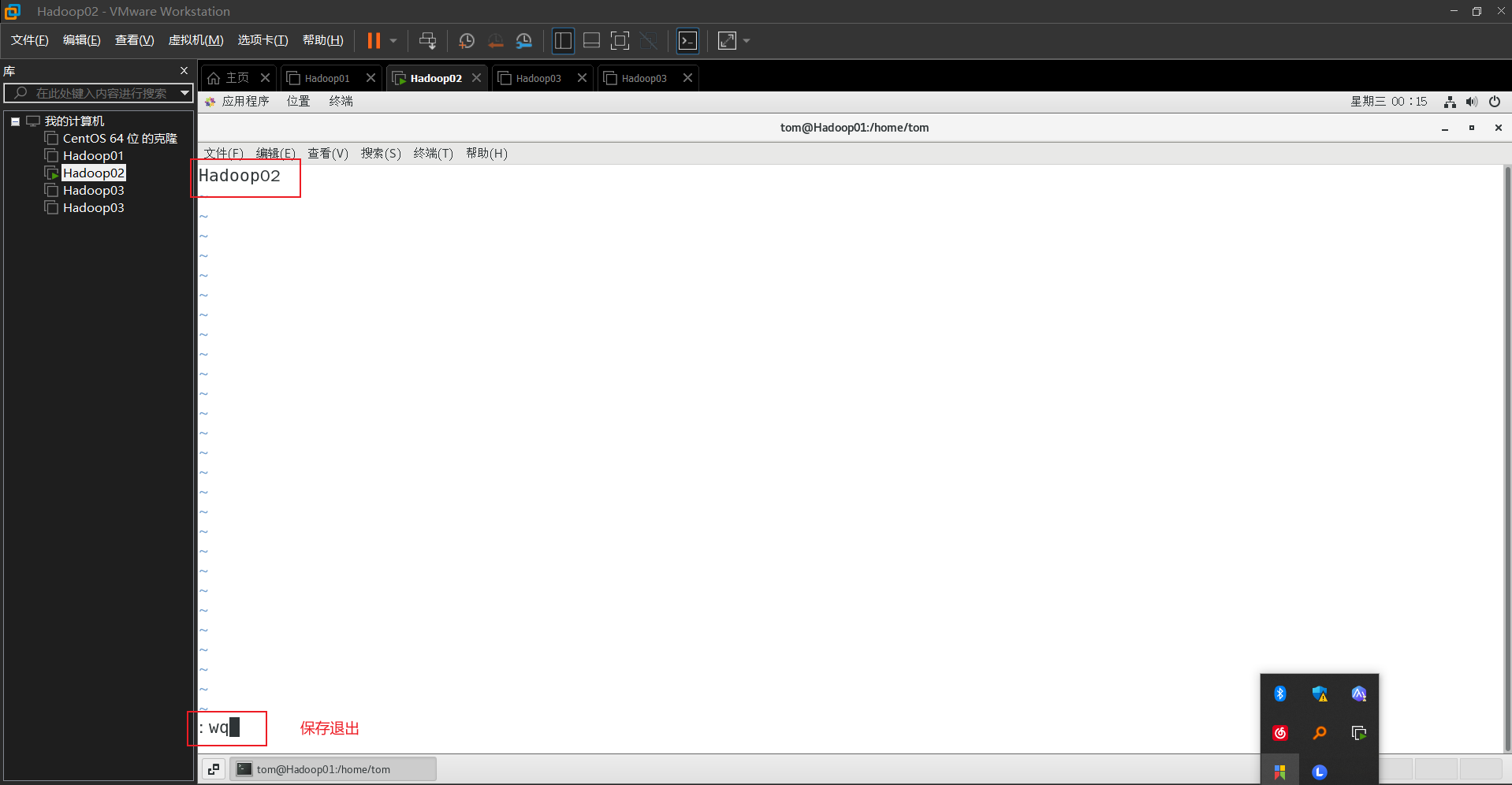
Task: Close the Hadoop02 tab
Action: (x=476, y=78)
